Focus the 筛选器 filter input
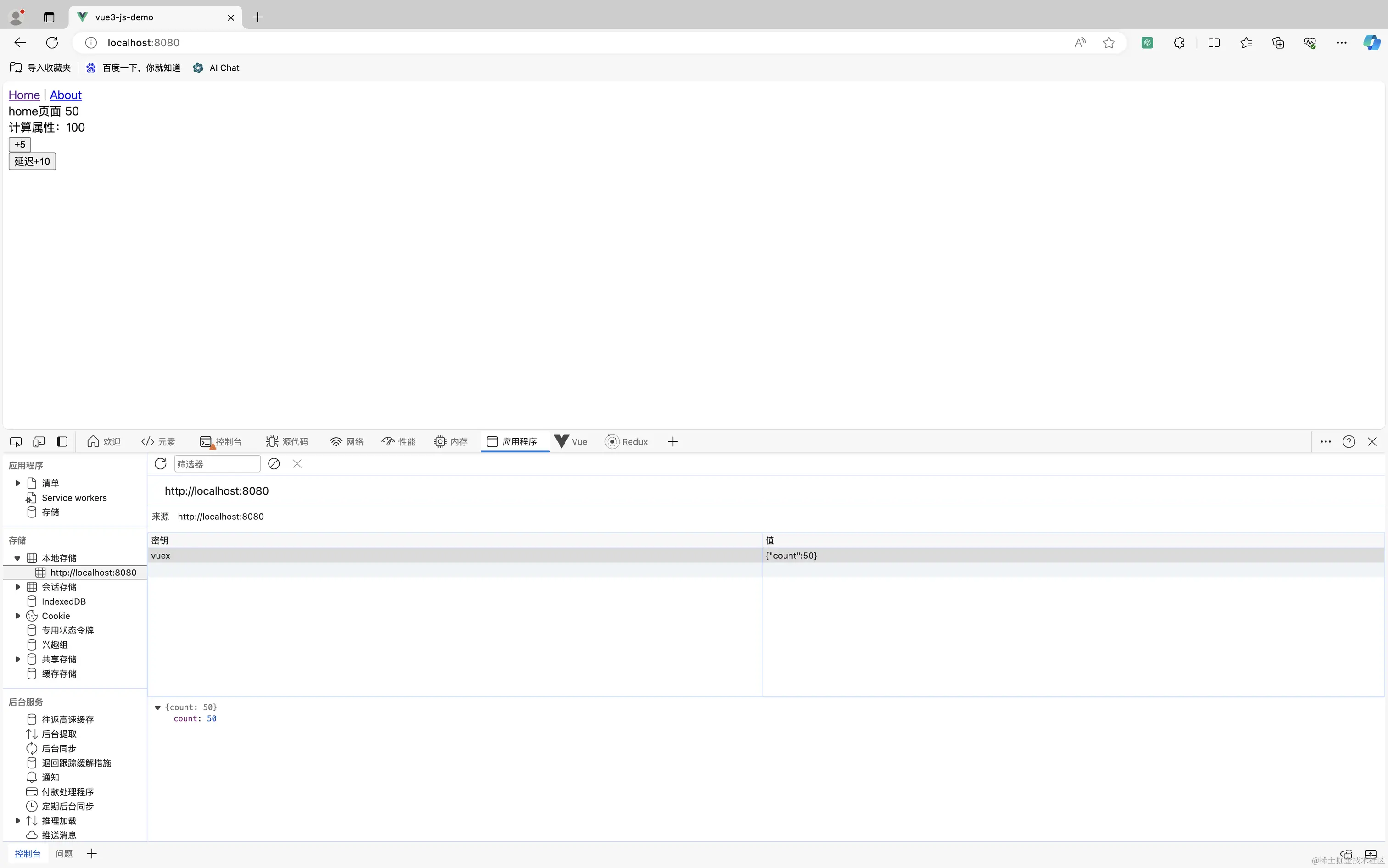This screenshot has width=1388, height=868. click(x=217, y=463)
